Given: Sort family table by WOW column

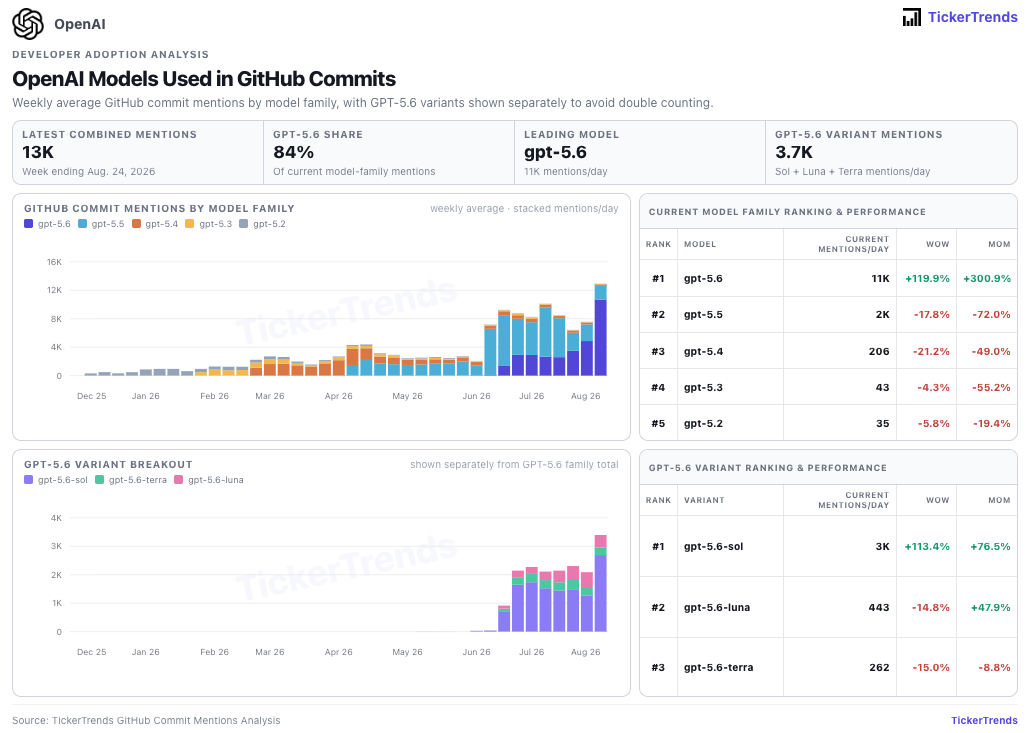Looking at the screenshot, I should coord(937,244).
